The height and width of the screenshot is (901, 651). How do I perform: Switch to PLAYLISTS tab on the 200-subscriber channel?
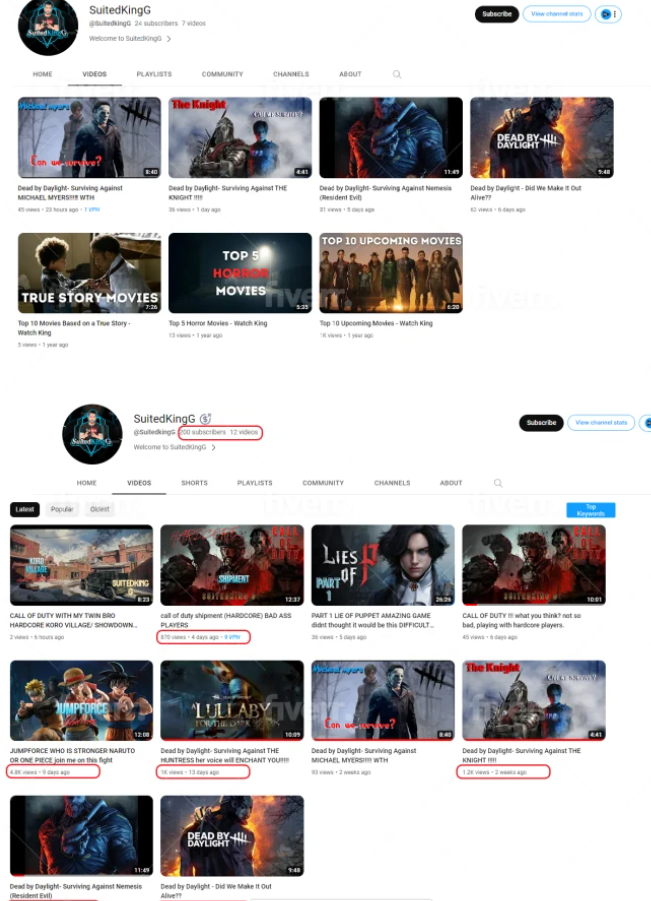(x=254, y=483)
